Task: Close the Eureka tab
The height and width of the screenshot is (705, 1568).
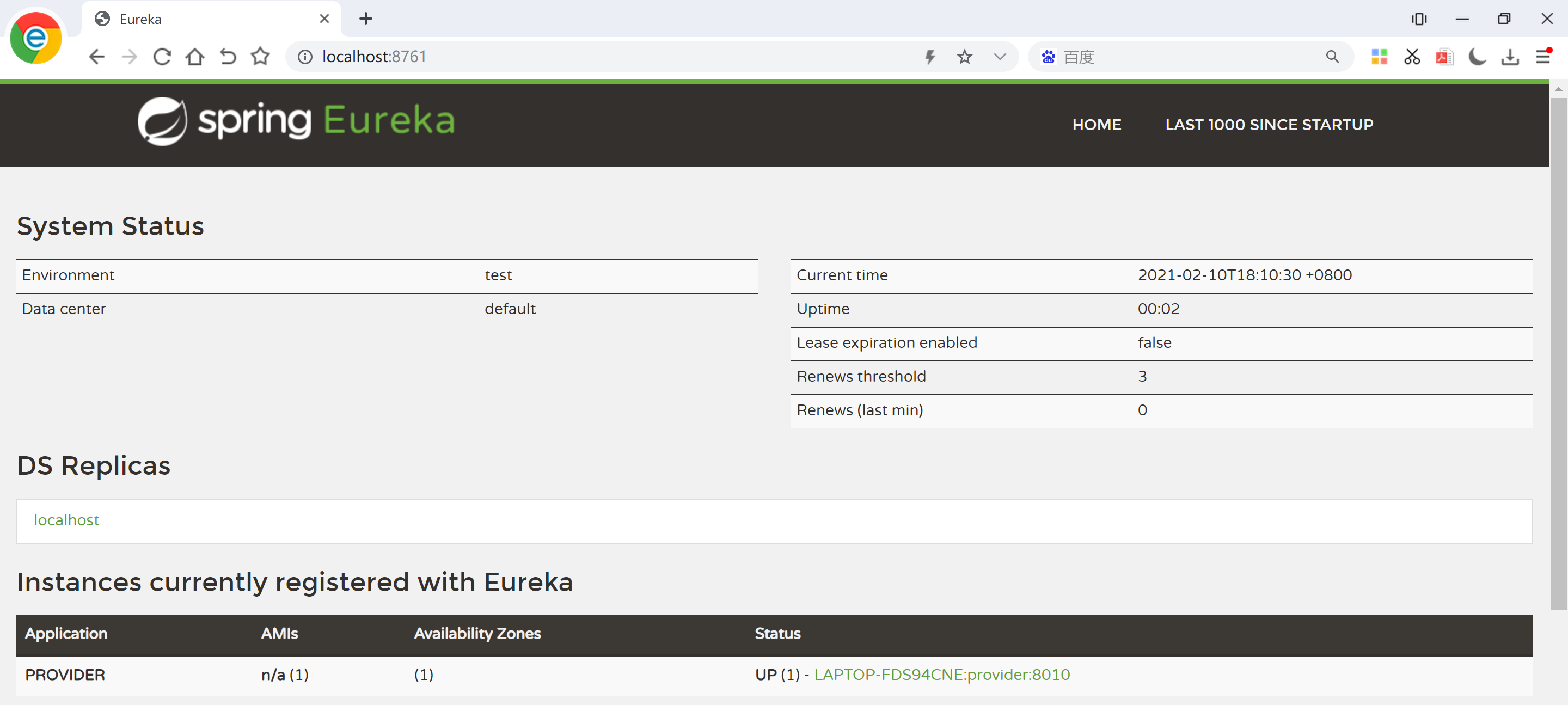Action: coord(324,19)
